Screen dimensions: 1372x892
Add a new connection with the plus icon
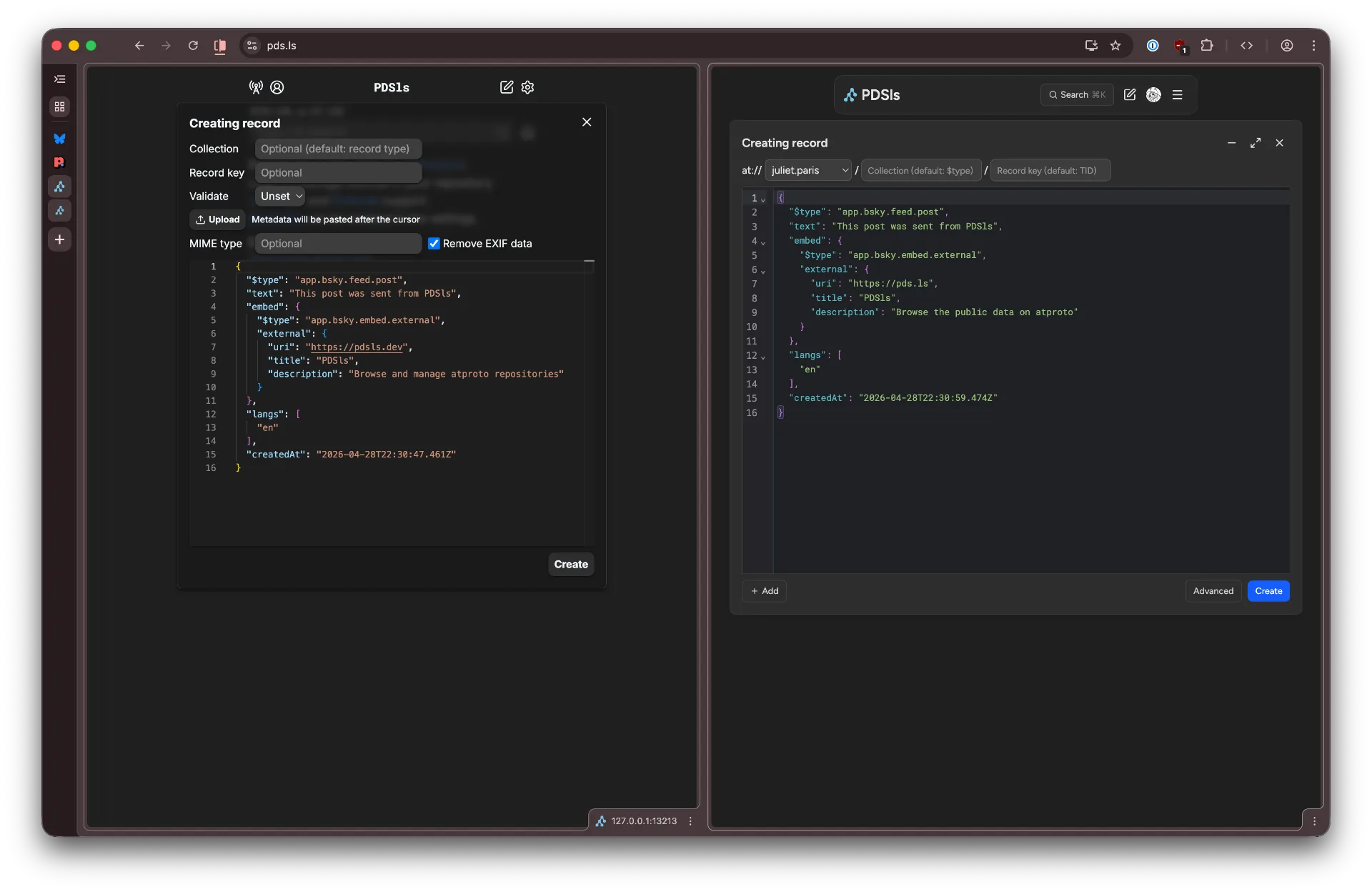pos(60,239)
